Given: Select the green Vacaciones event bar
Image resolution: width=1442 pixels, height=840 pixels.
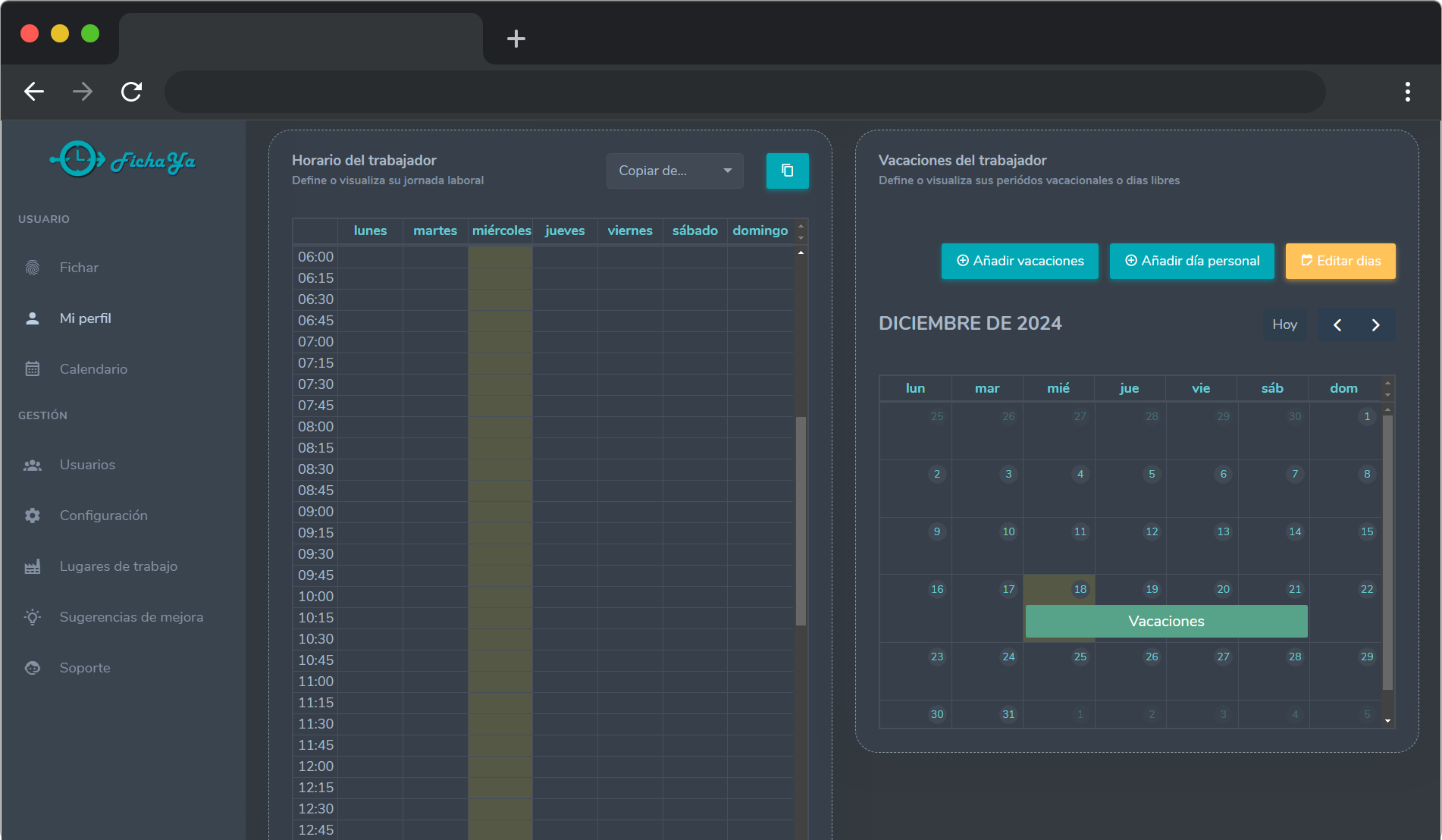Looking at the screenshot, I should (1166, 622).
